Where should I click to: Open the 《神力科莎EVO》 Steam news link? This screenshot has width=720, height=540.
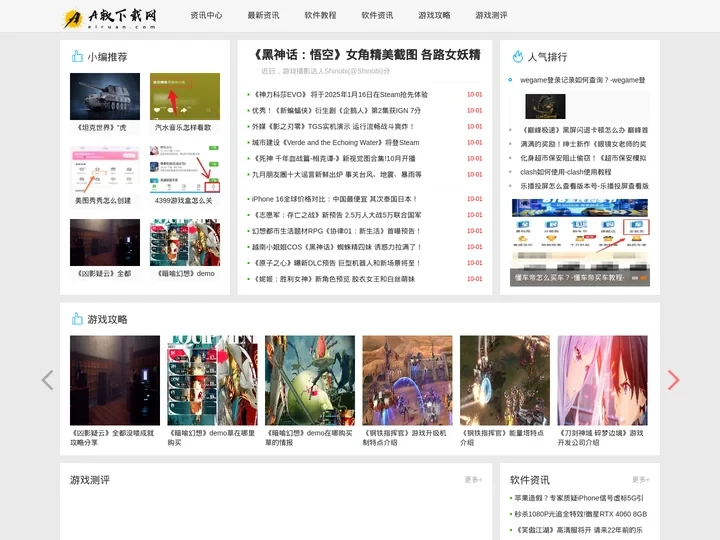[340, 95]
